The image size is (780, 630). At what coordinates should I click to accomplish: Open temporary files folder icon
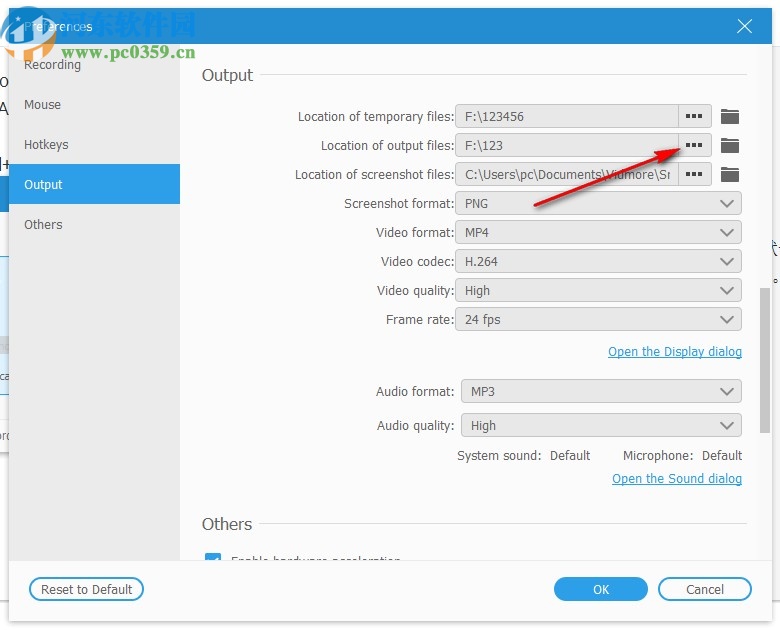coord(730,116)
